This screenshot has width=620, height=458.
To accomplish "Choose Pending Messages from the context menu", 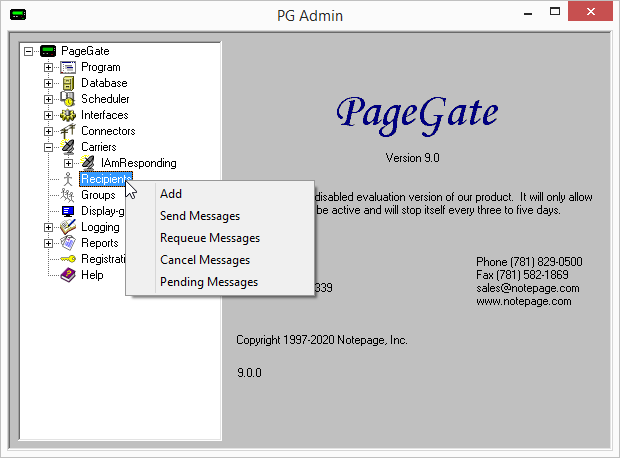I will click(x=220, y=282).
